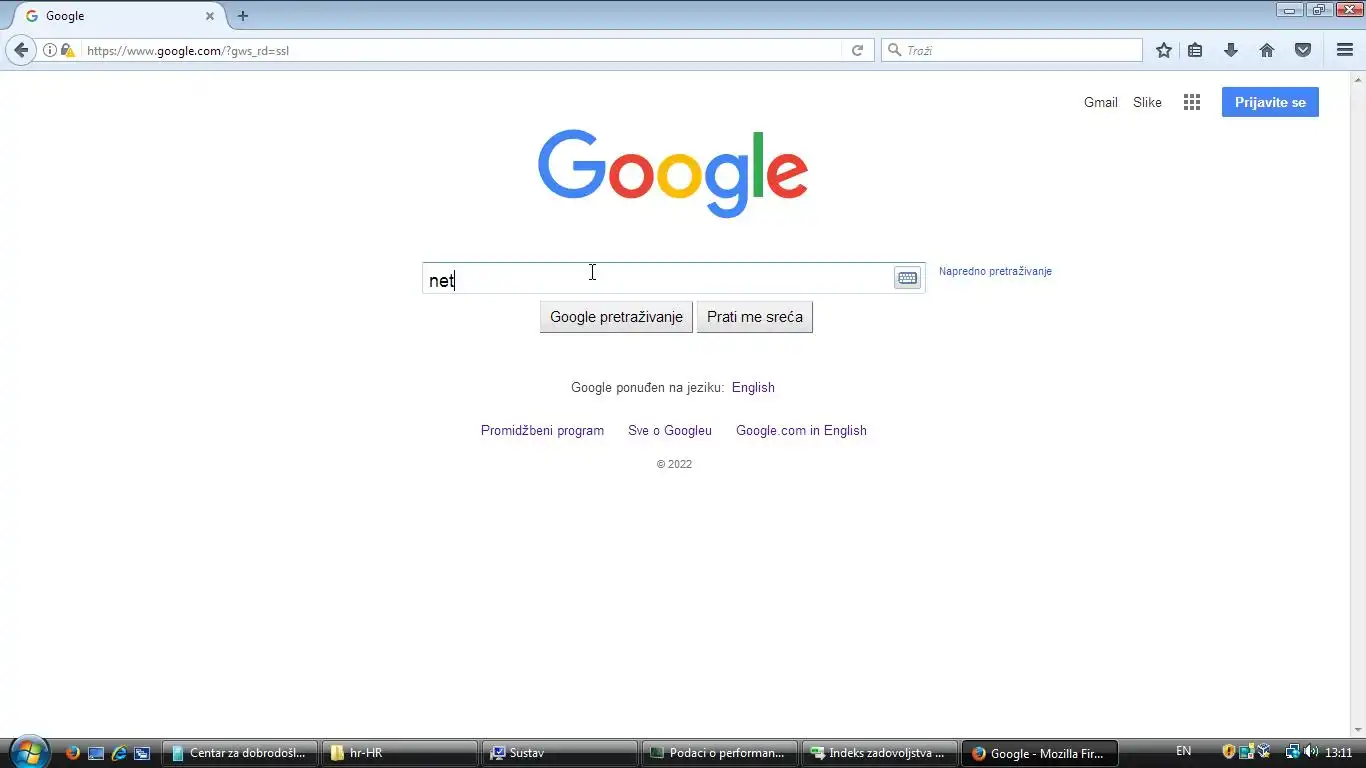Open a new tab with plus button
This screenshot has width=1366, height=768.
[x=243, y=16]
